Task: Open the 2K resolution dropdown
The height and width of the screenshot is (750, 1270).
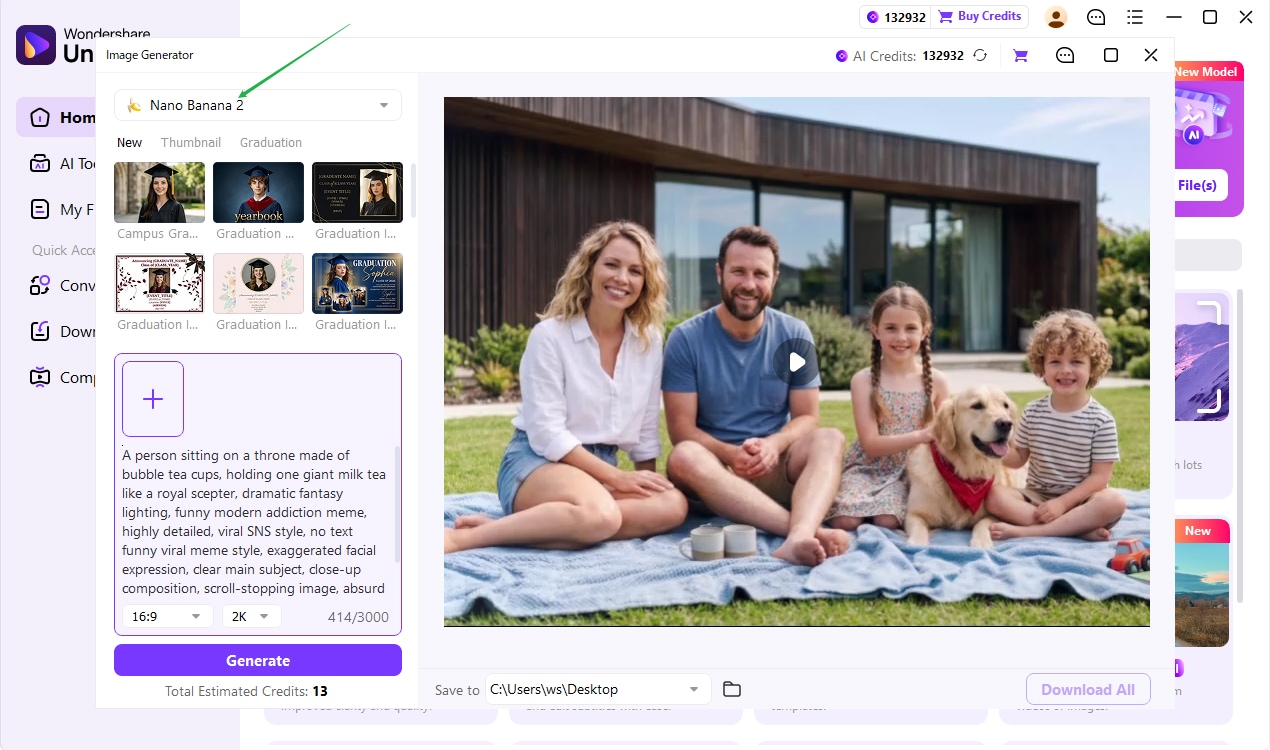Action: [x=251, y=616]
